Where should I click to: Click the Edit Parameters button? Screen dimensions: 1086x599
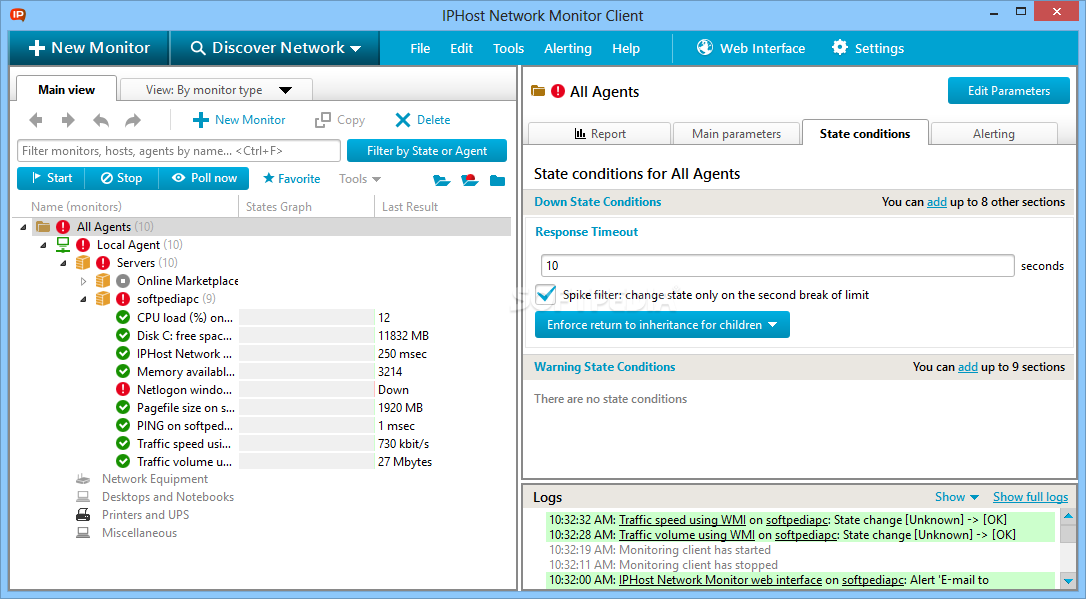tap(1008, 91)
